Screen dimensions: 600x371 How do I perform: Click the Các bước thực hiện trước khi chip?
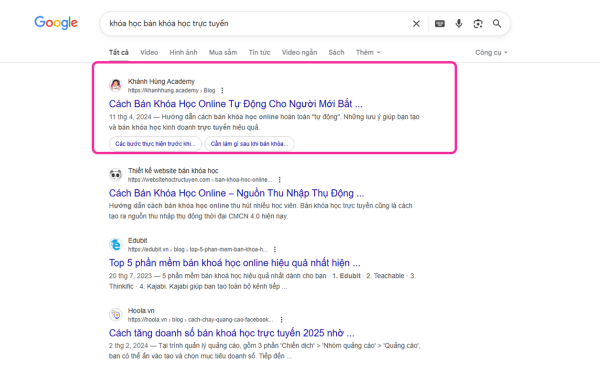click(x=155, y=144)
